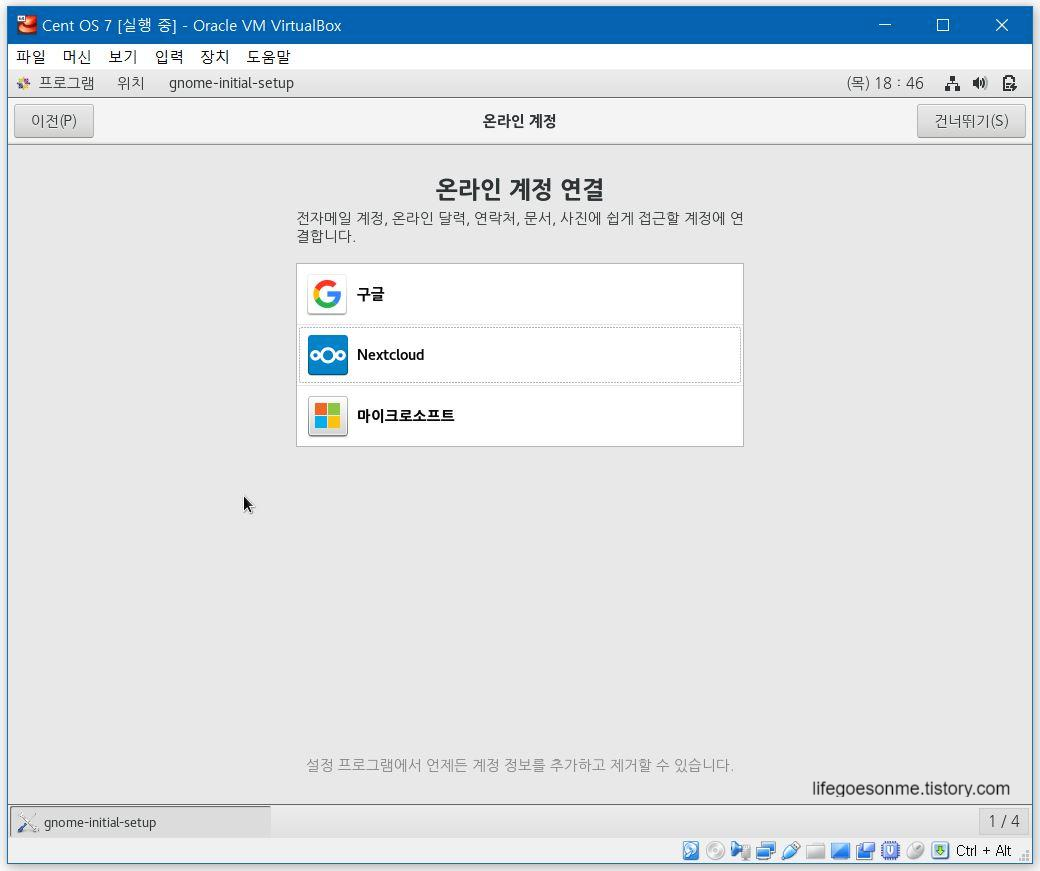
Task: Click VirtualBox keyboard capture arrow icon
Action: 940,850
